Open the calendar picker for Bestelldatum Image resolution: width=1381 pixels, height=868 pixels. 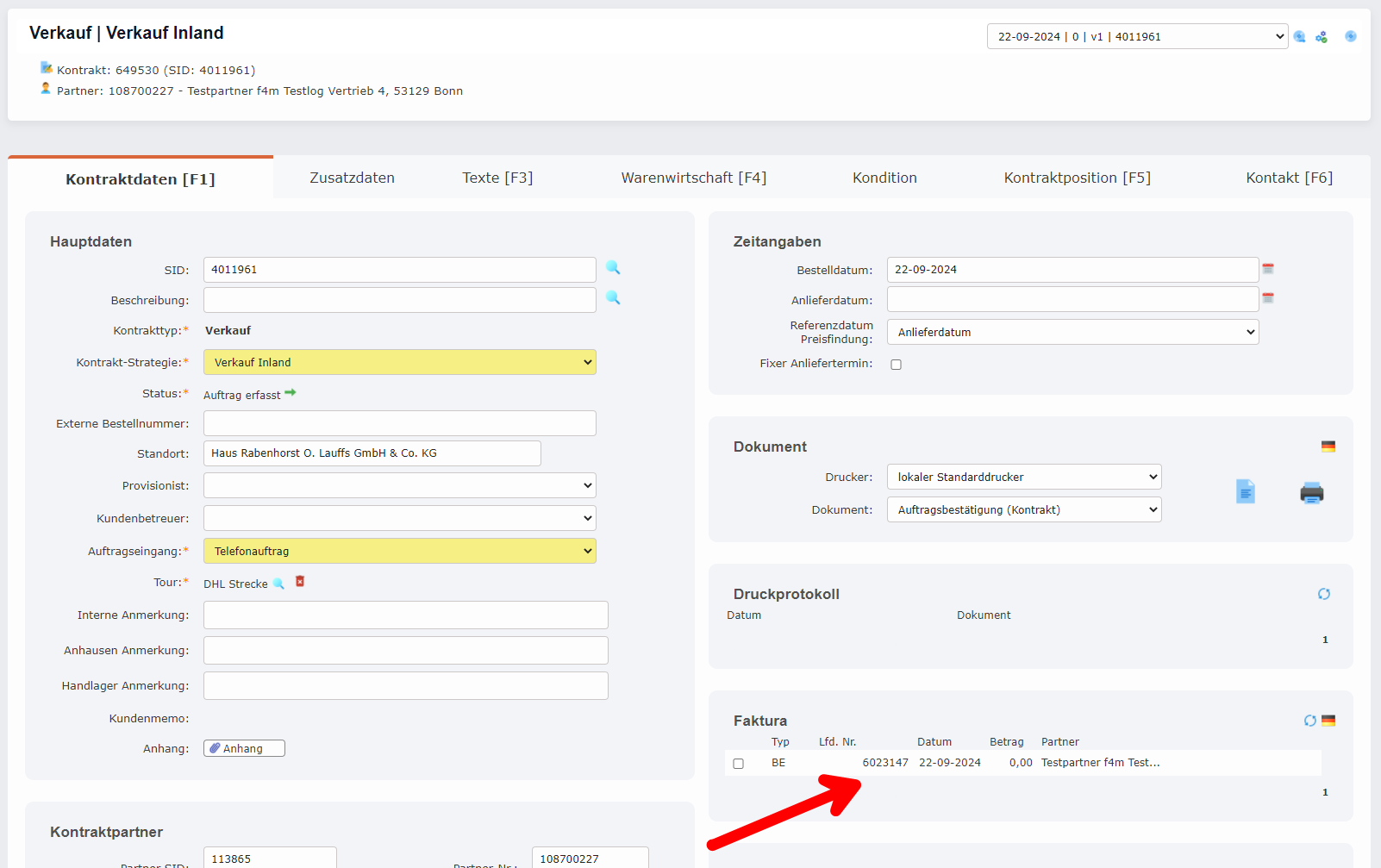pyautogui.click(x=1267, y=269)
